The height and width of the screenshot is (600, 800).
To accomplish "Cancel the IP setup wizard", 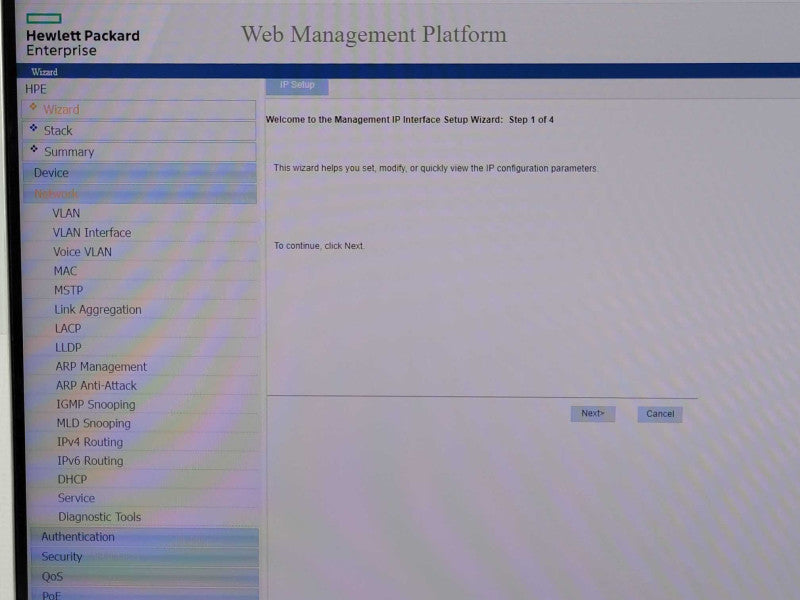I will [x=660, y=414].
